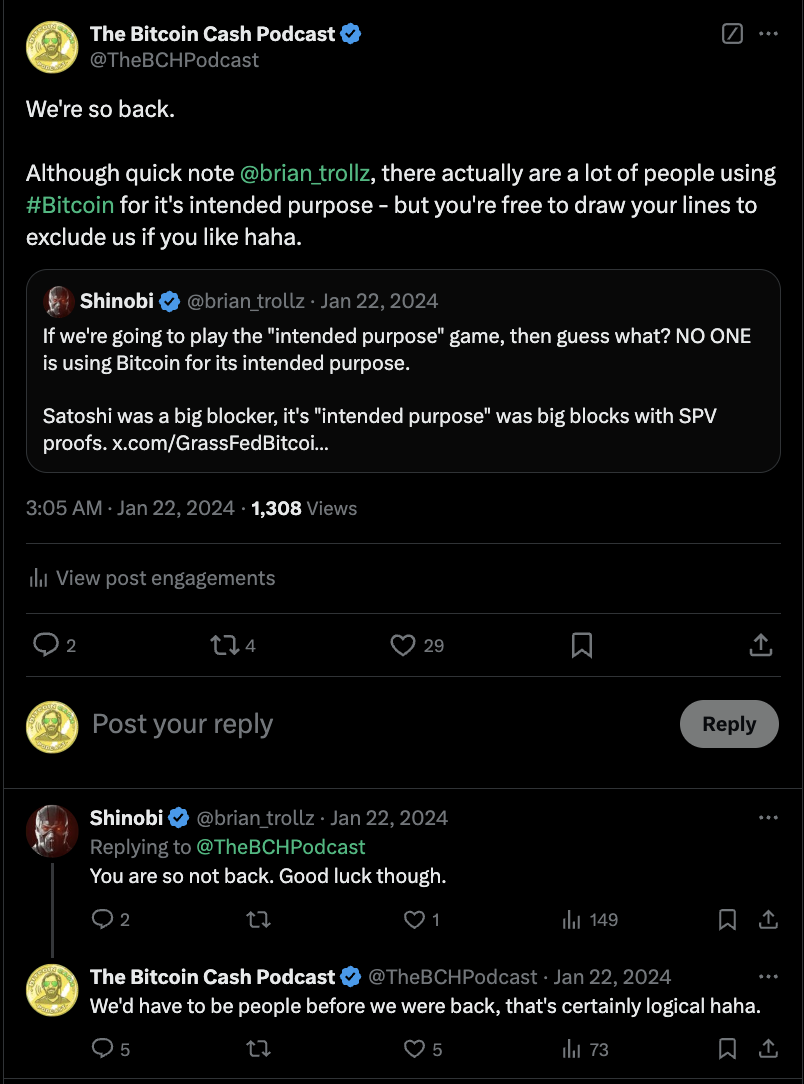The width and height of the screenshot is (804, 1084).
Task: Open the @brian_trollz mention in main post
Action: pos(305,173)
